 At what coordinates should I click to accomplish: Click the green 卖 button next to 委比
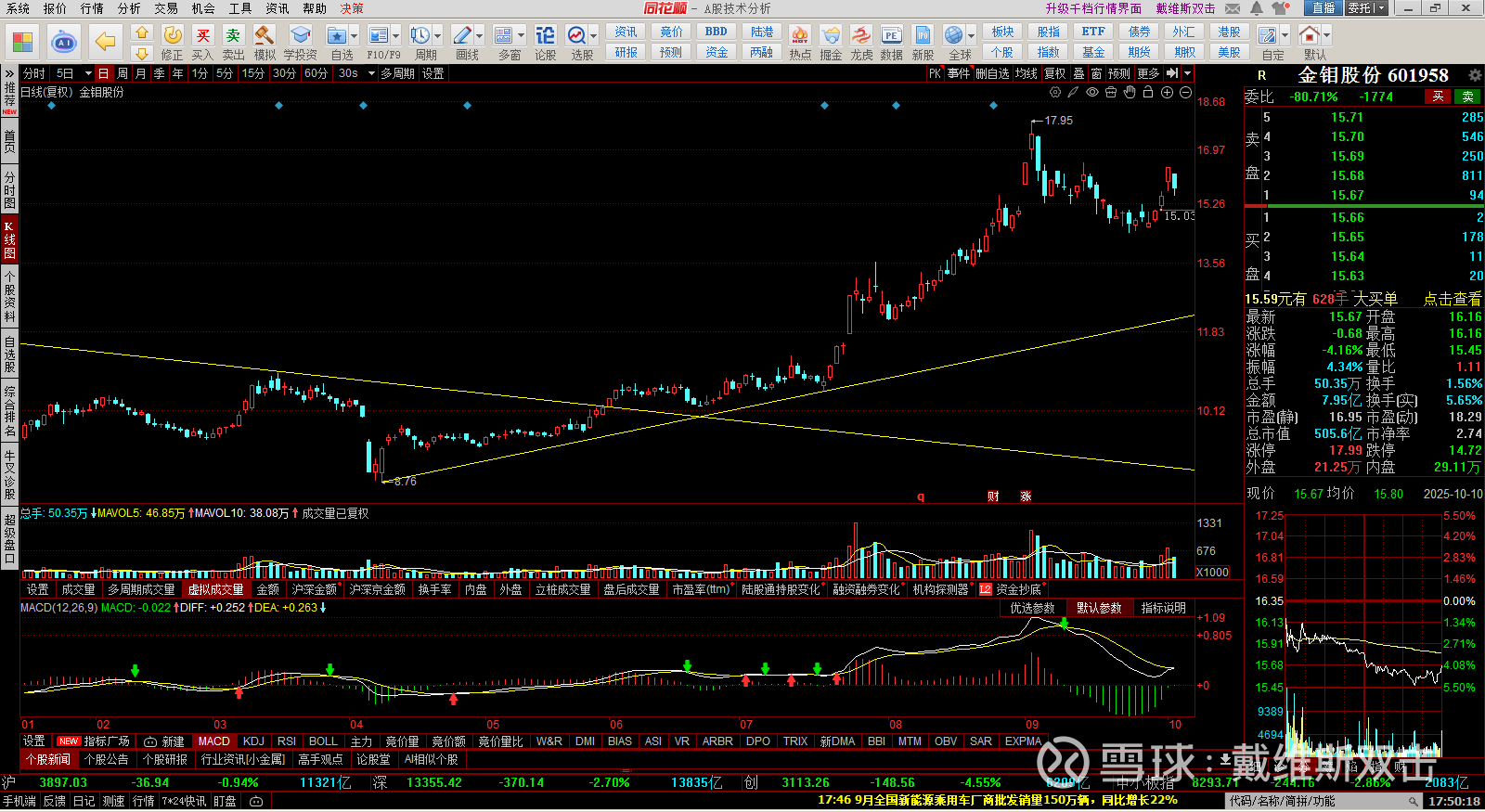click(1468, 97)
